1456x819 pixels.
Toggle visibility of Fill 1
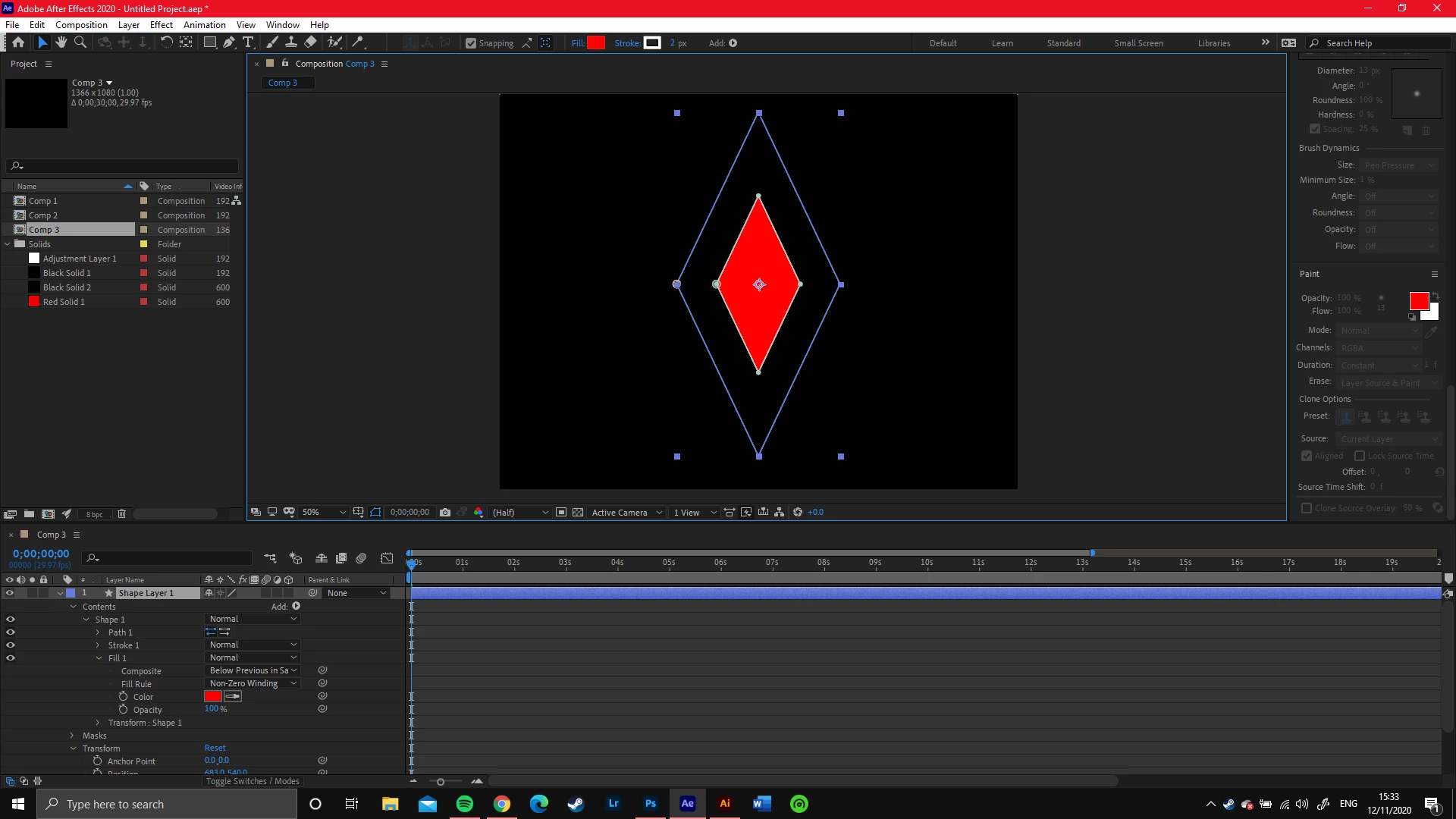[x=11, y=658]
